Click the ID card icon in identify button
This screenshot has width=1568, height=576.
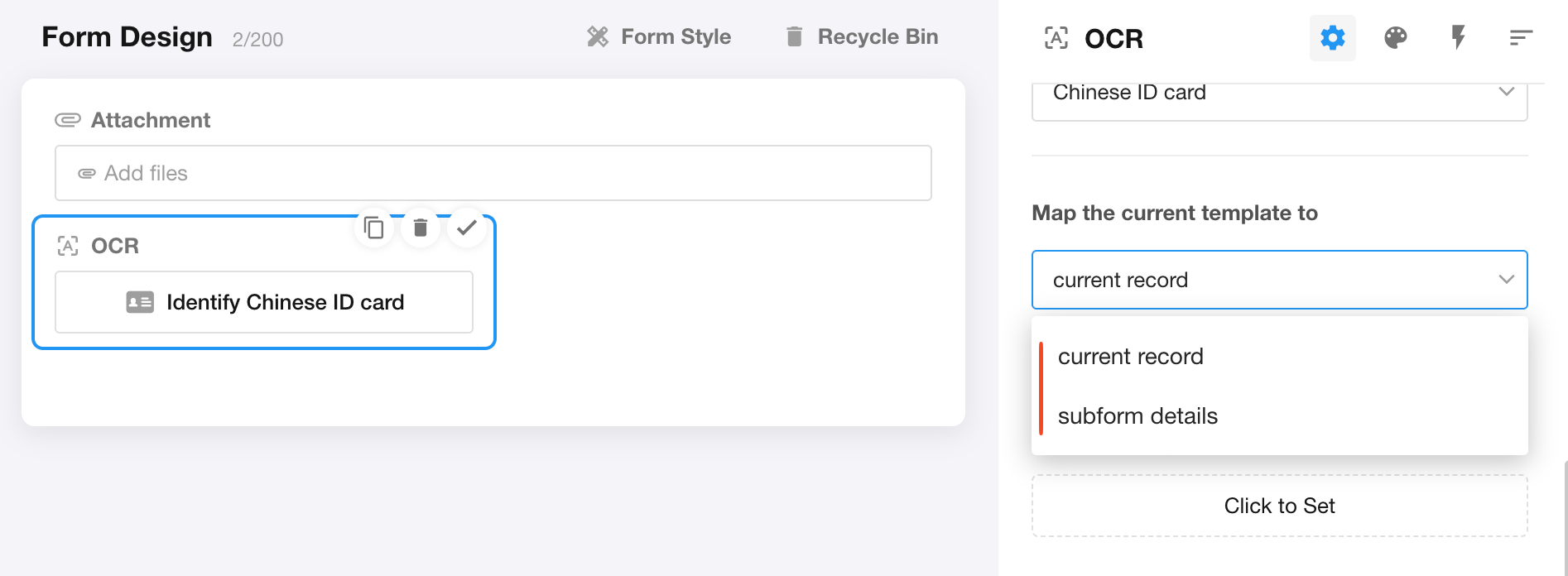[140, 302]
